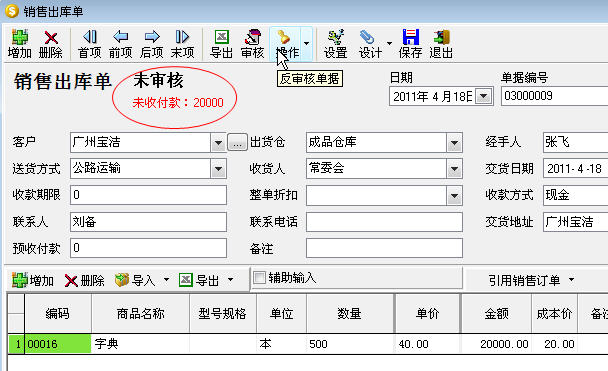Click the 金额 column header
Viewport: 608px width, 371px height.
click(496, 313)
